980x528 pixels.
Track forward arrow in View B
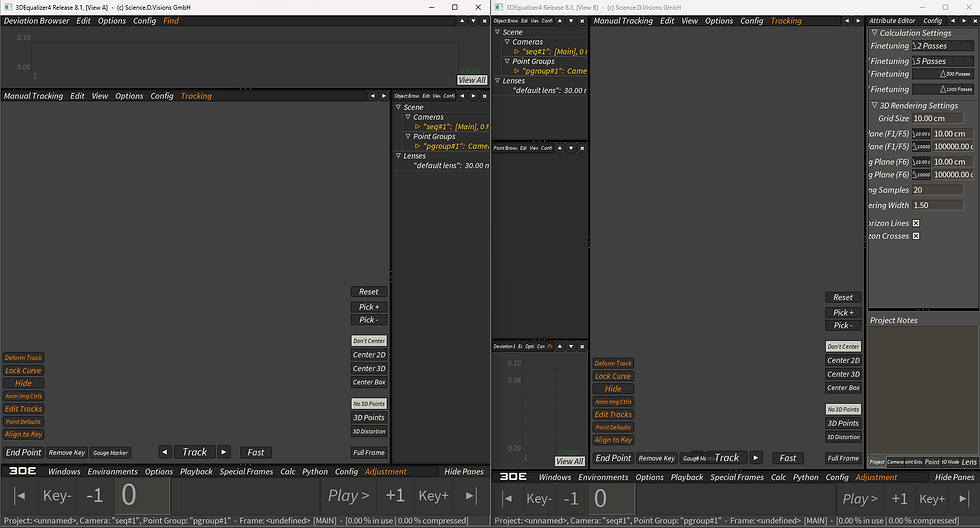tap(756, 457)
